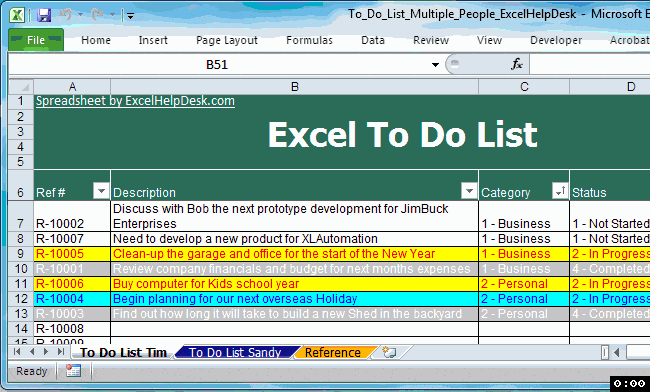Select cell R-10007
The height and width of the screenshot is (392, 650).
[72, 239]
